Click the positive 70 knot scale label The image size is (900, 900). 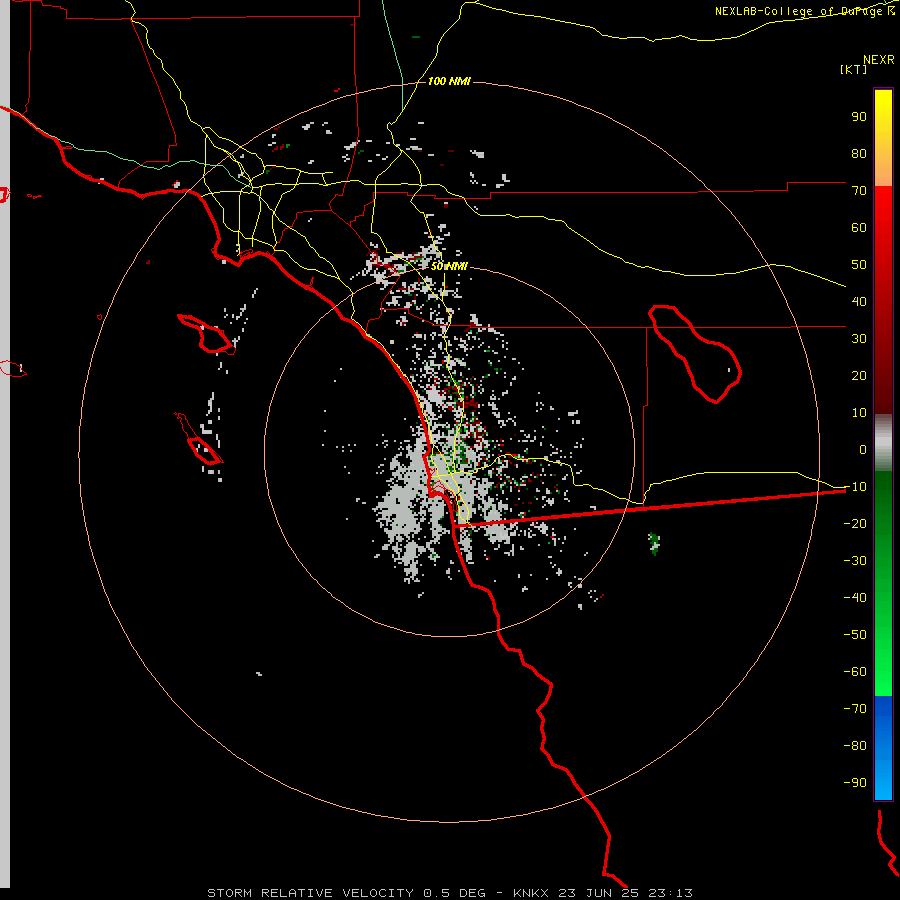point(859,191)
